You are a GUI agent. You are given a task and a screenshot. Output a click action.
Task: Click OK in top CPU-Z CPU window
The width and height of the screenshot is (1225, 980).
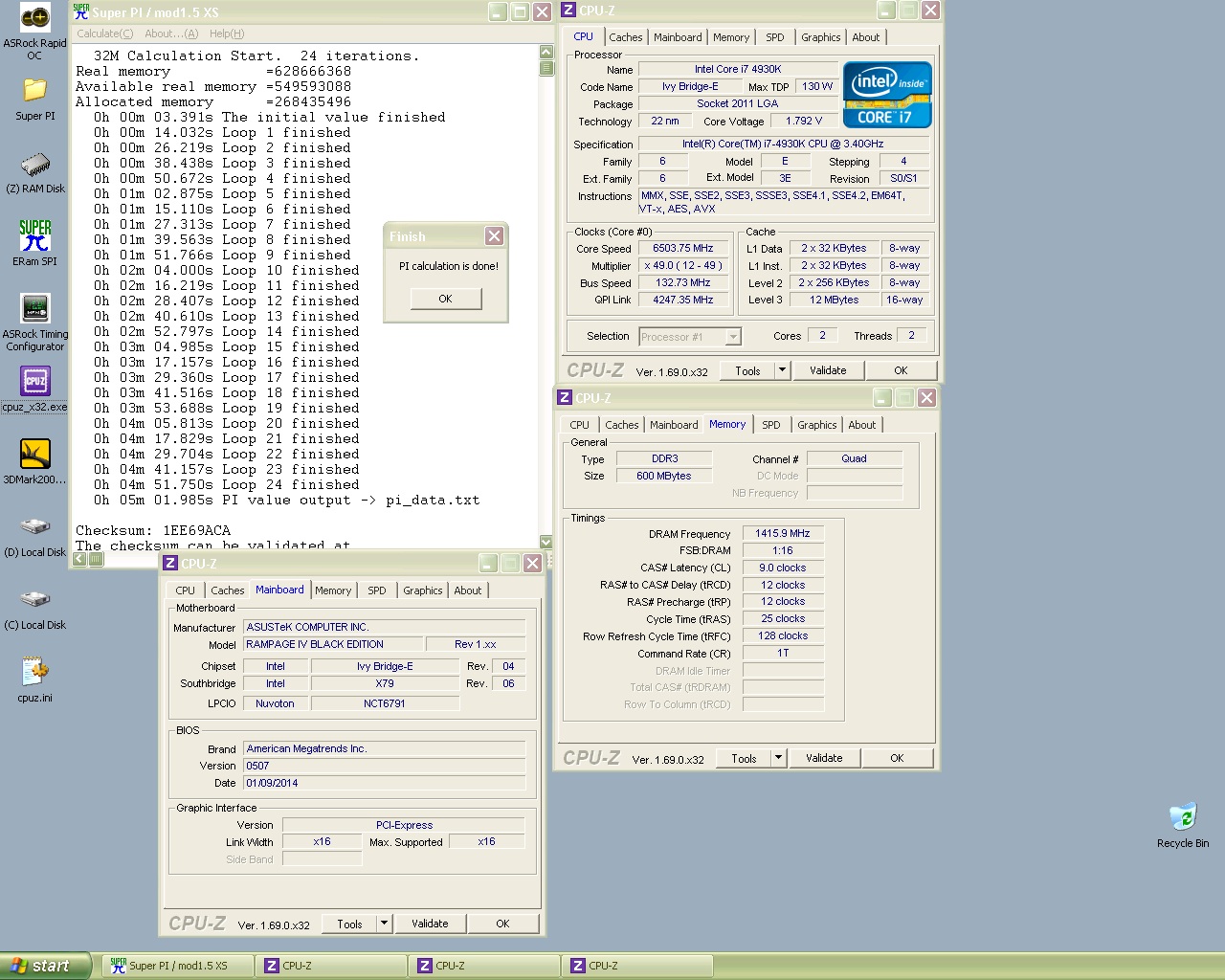(x=901, y=370)
